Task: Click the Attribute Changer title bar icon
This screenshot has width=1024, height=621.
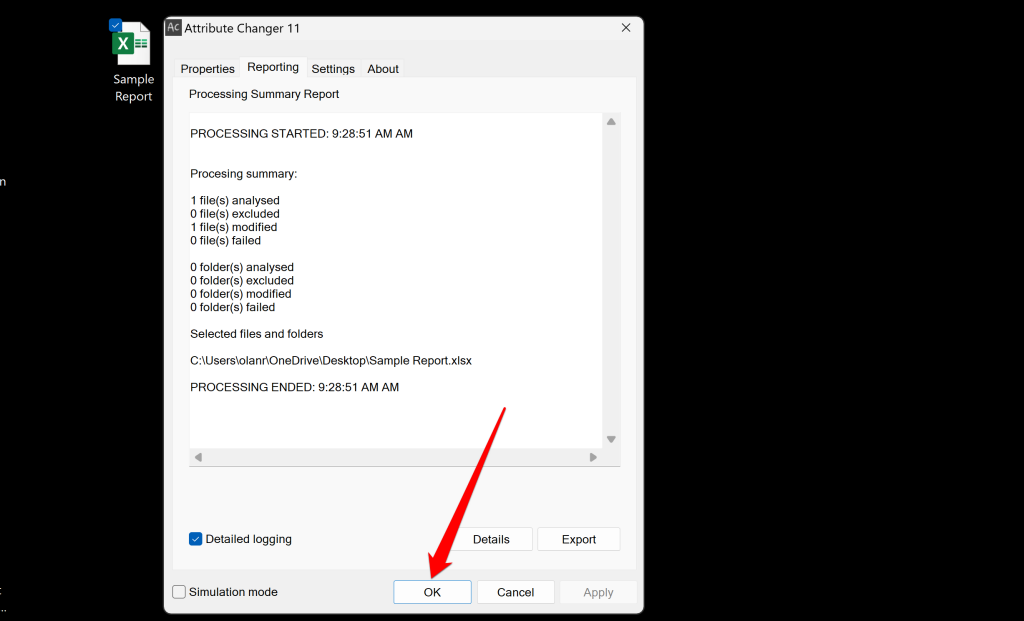Action: (x=173, y=28)
